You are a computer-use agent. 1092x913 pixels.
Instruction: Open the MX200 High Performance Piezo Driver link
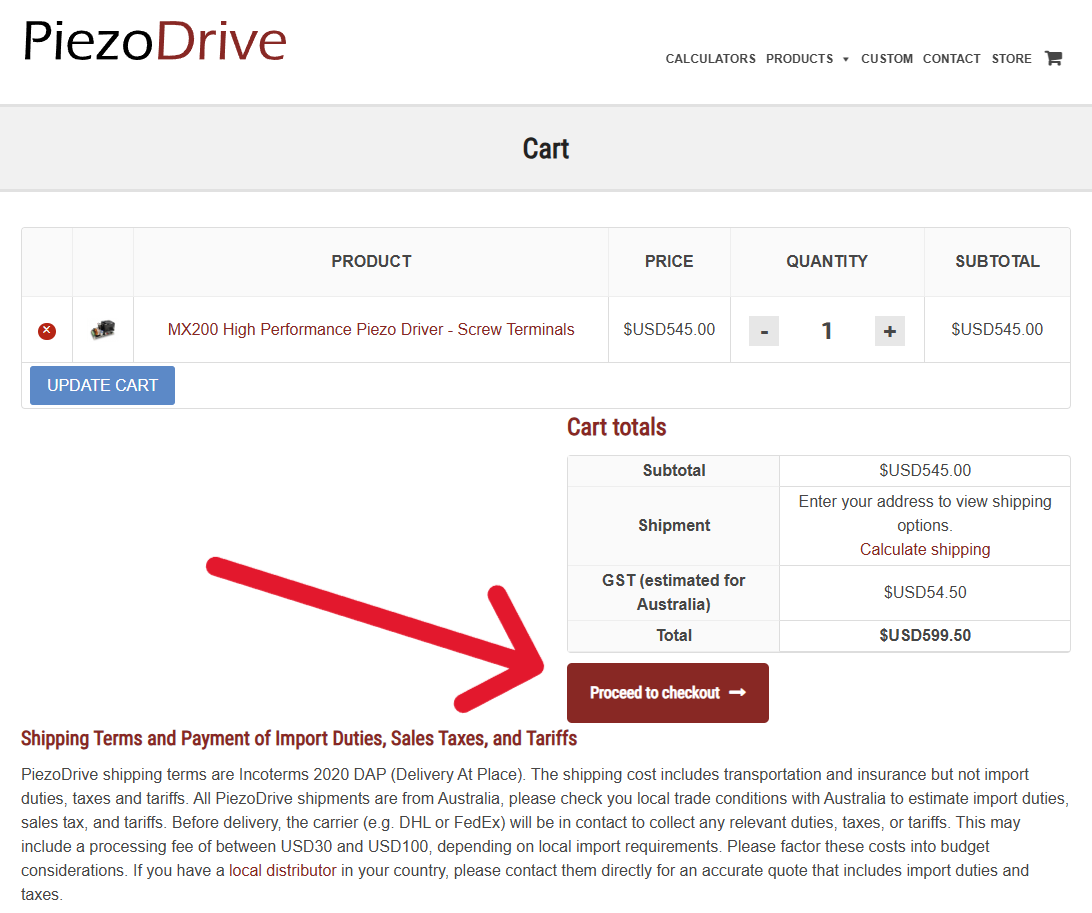[x=370, y=329]
